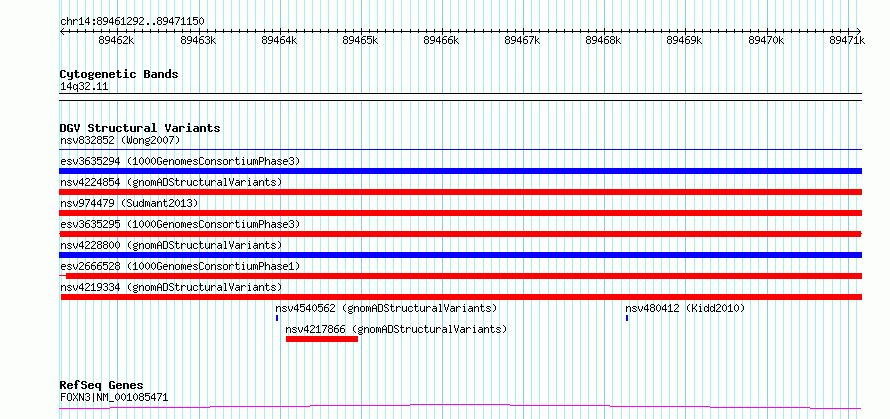Open variant nsv4540562 gnomAD label
Viewport: 890px width, 419px height.
(386, 308)
